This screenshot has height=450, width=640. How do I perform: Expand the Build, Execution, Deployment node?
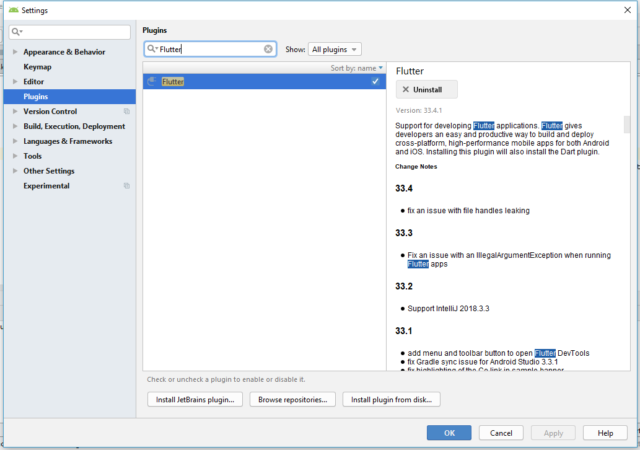[15, 126]
